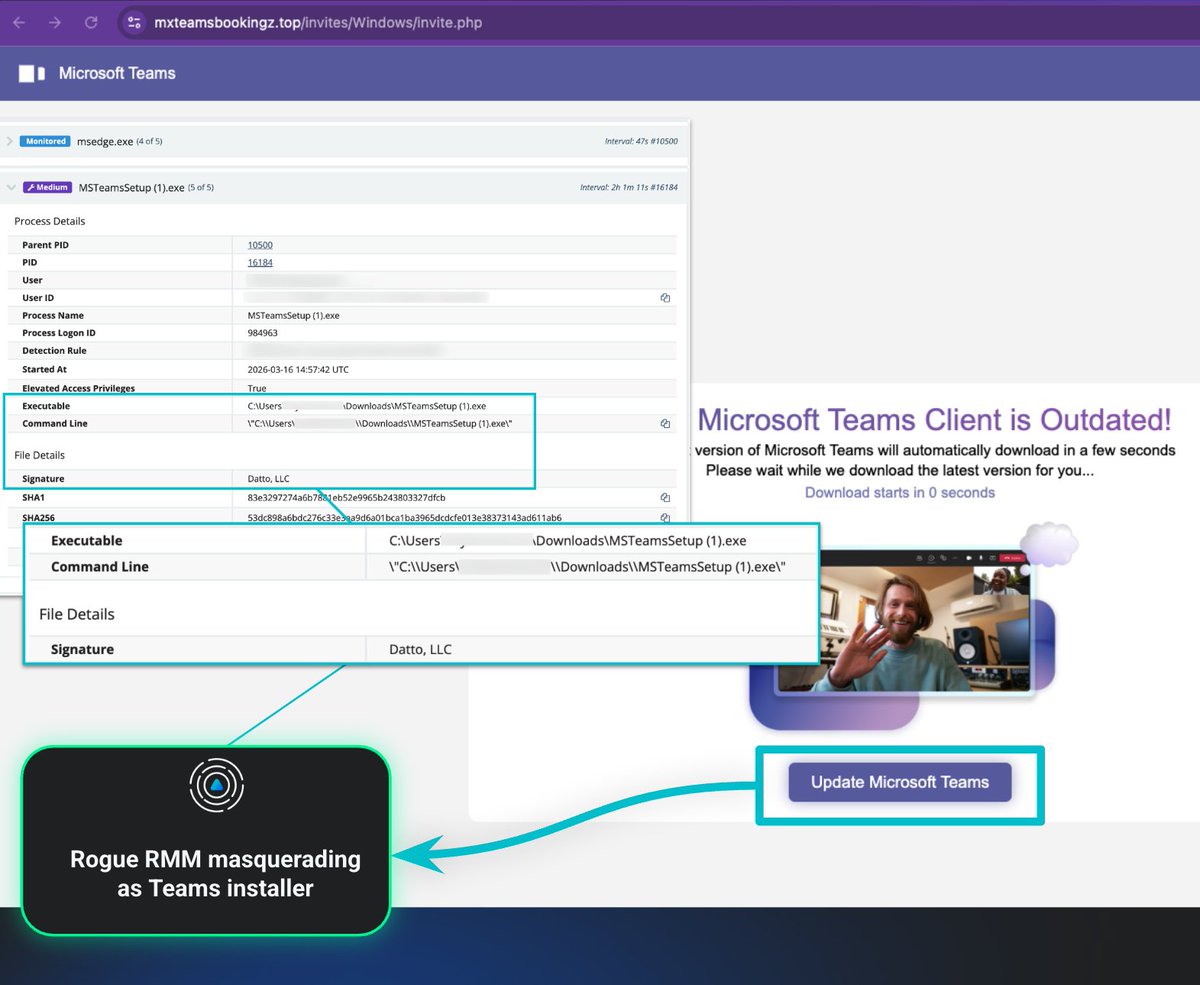Open the PID 16184 link
Image resolution: width=1200 pixels, height=985 pixels.
260,263
